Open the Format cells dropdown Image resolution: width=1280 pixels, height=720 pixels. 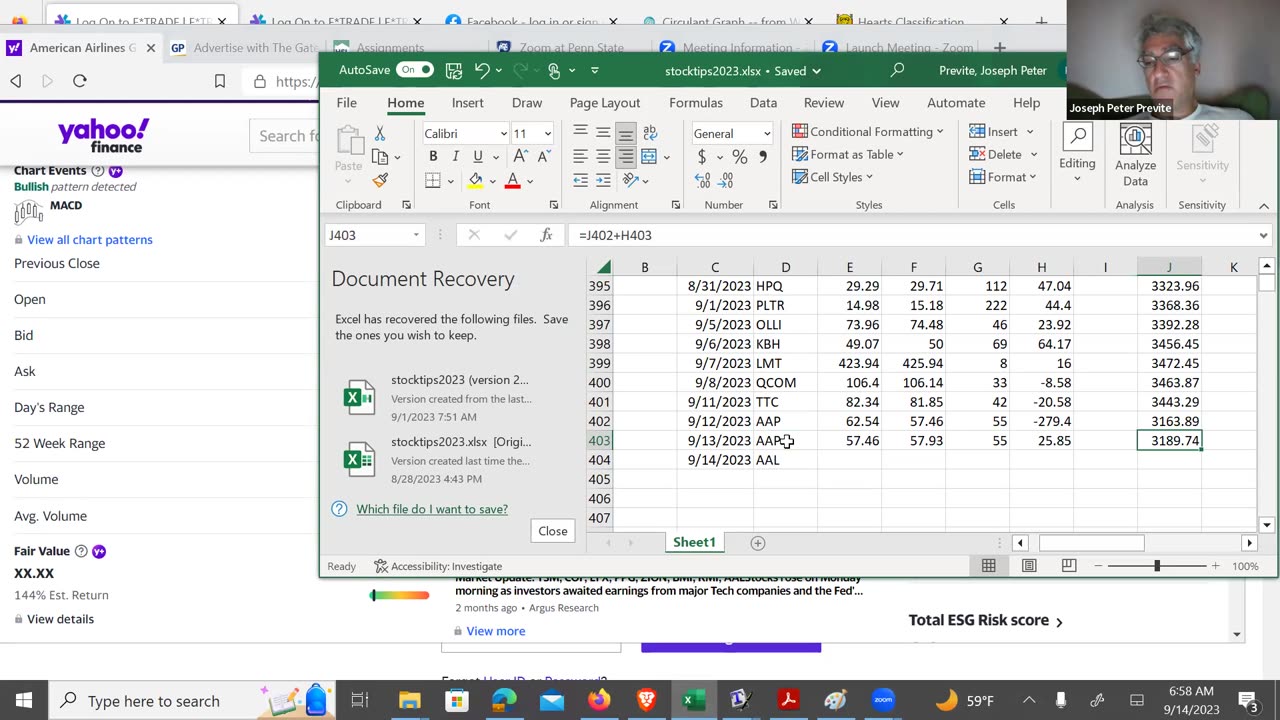click(x=1003, y=177)
